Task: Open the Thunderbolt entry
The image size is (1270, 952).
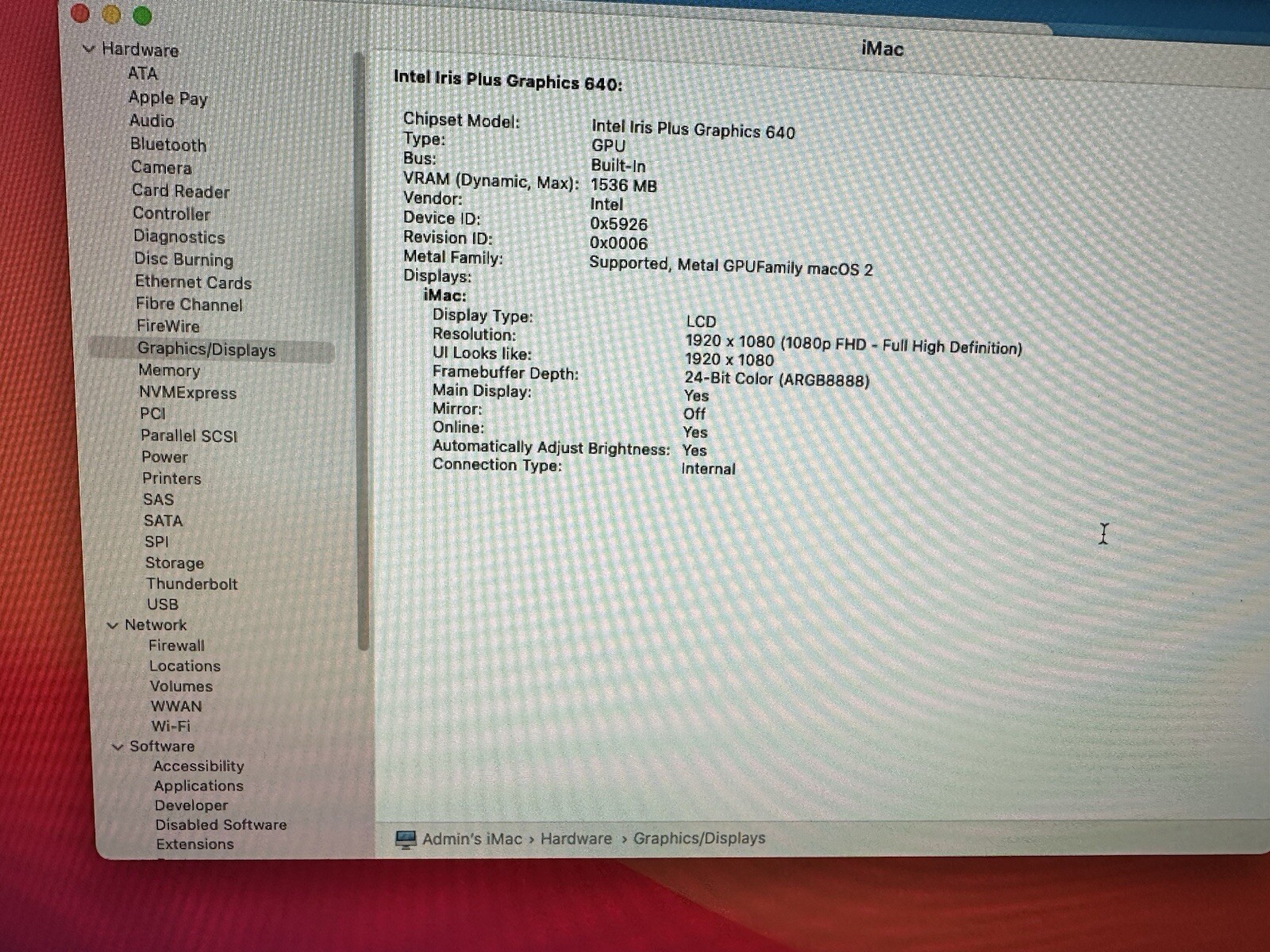Action: click(x=191, y=584)
